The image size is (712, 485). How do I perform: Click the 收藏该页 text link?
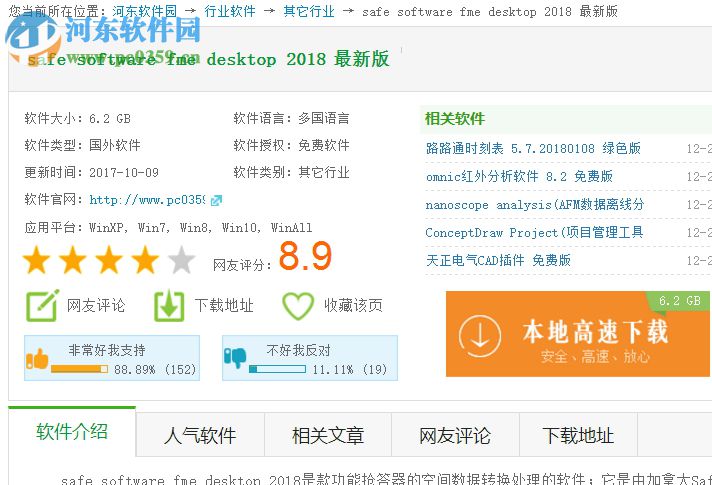[353, 305]
